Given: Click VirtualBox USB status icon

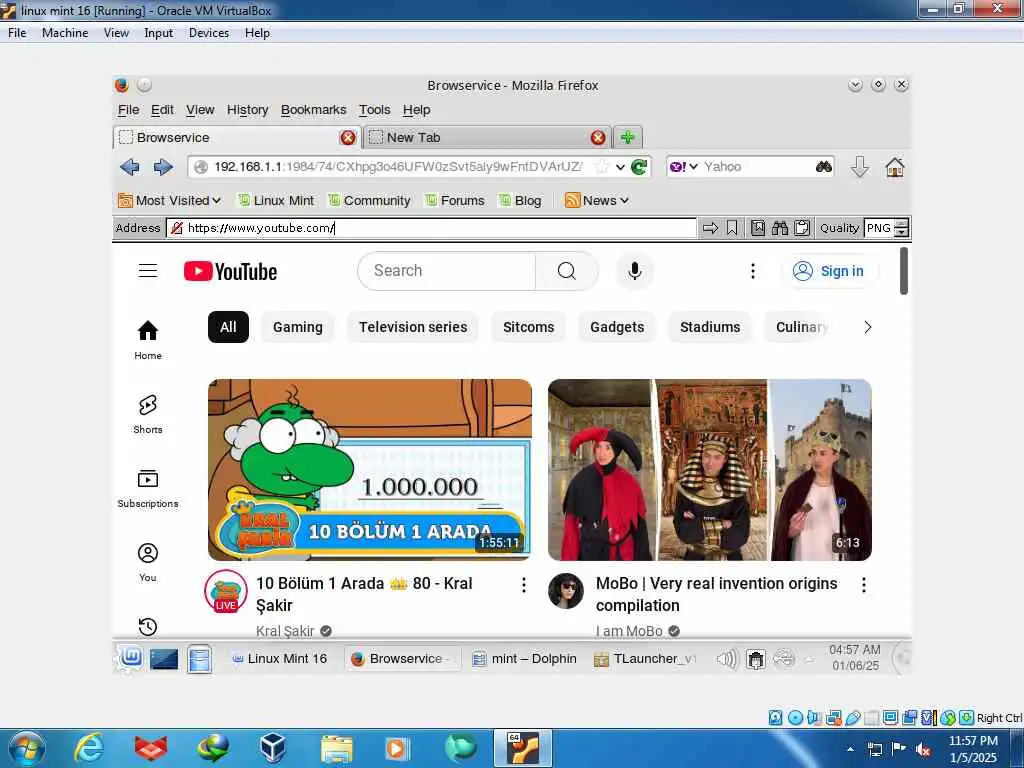Looking at the screenshot, I should coord(853,718).
